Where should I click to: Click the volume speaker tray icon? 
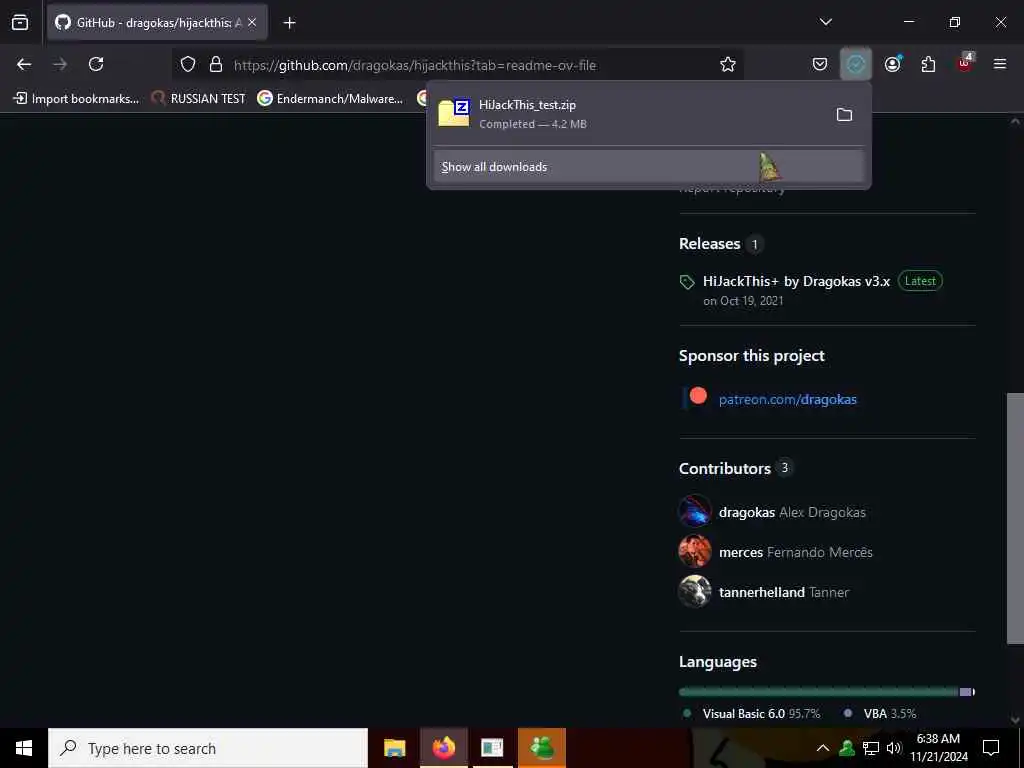tap(894, 748)
